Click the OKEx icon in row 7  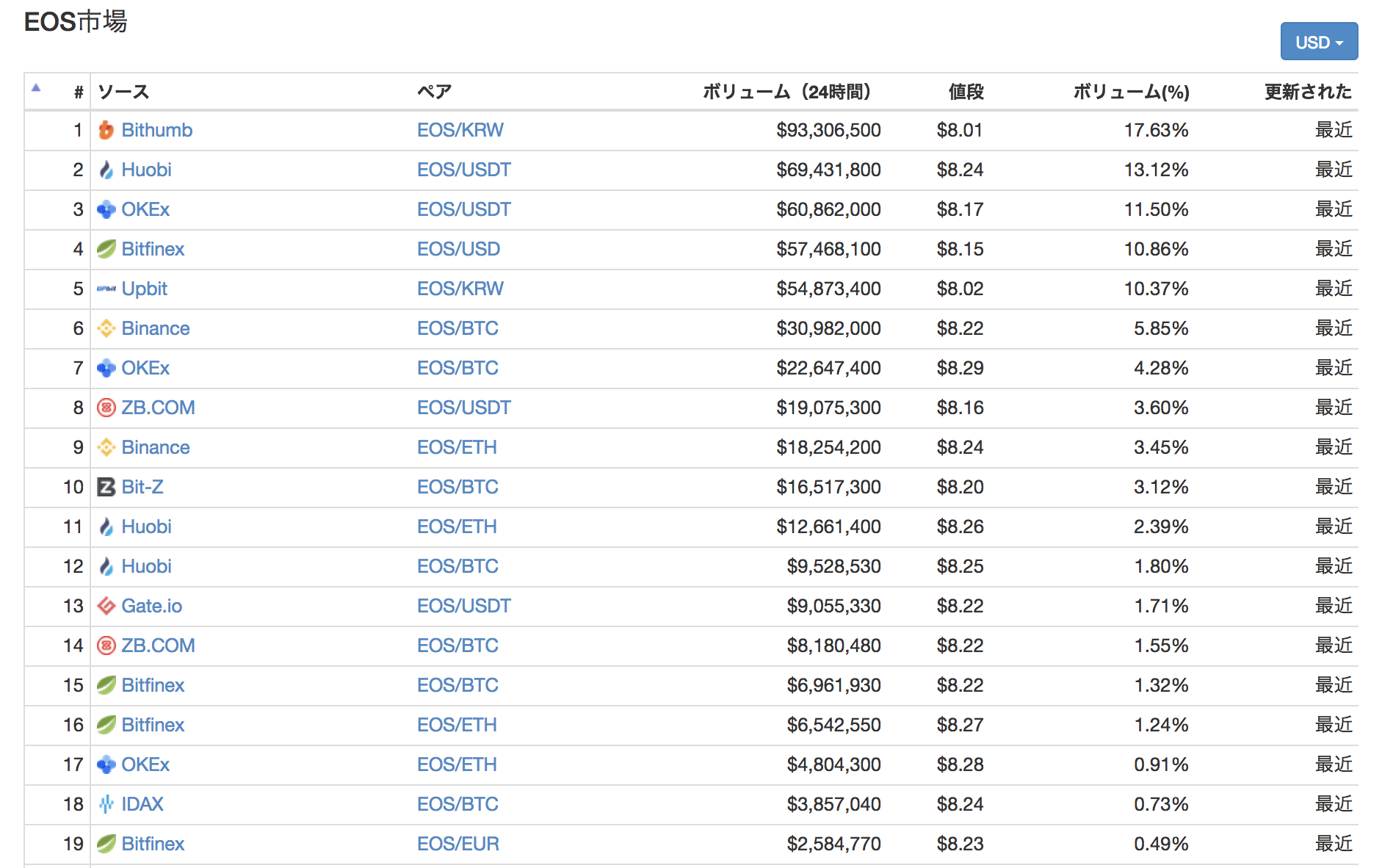pos(106,368)
